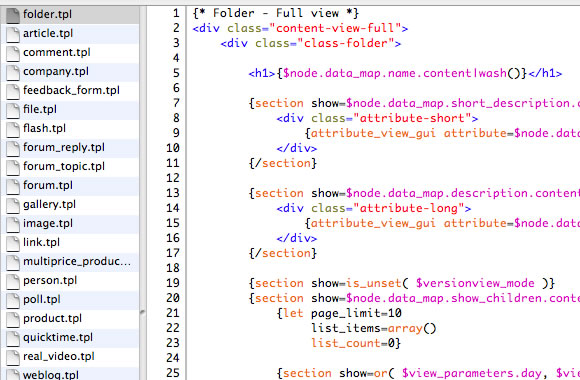
Task: Click the image.tpl file icon
Action: click(x=13, y=224)
